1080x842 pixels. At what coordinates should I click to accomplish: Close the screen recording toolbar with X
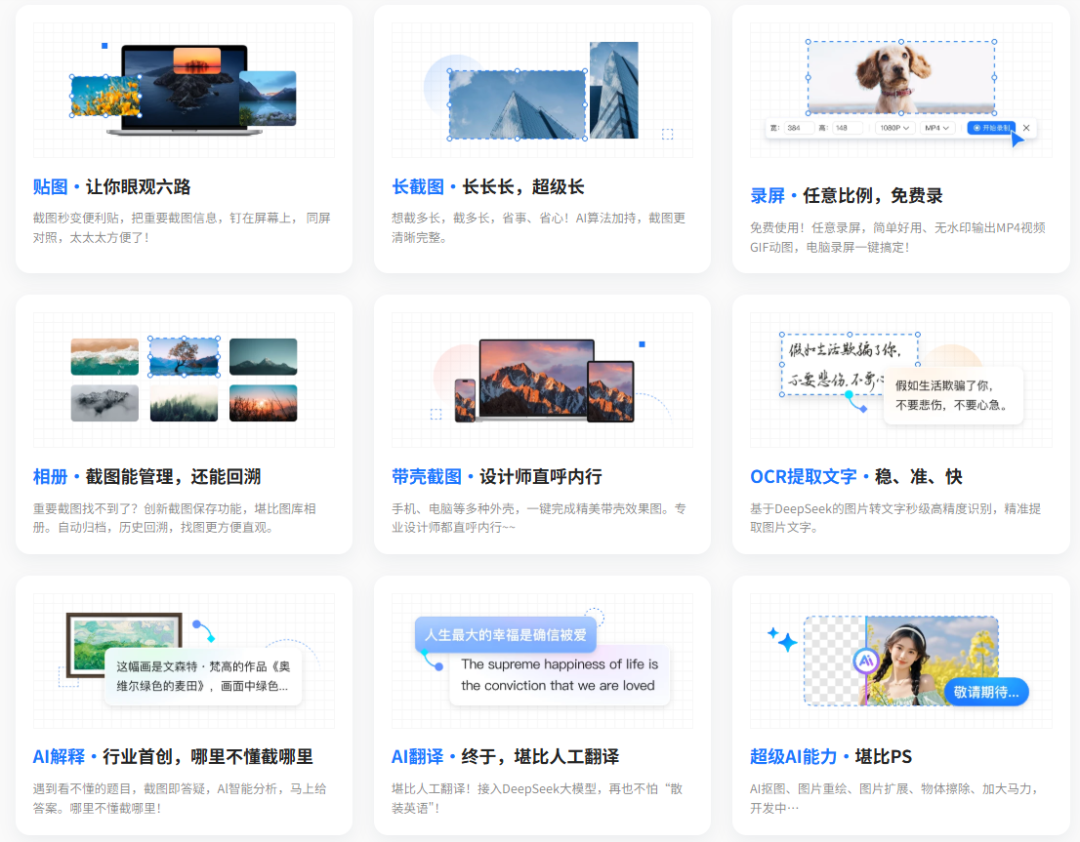pyautogui.click(x=1026, y=128)
